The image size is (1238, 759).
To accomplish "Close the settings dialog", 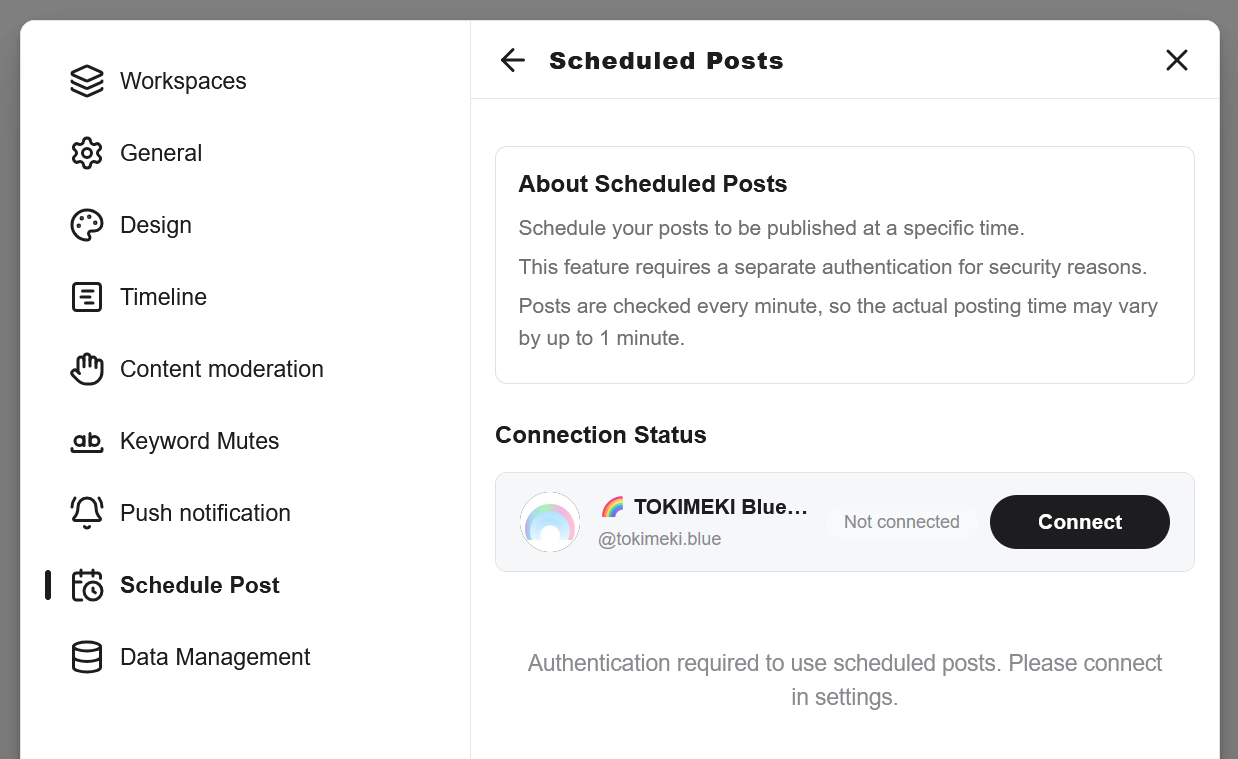I will point(1177,60).
